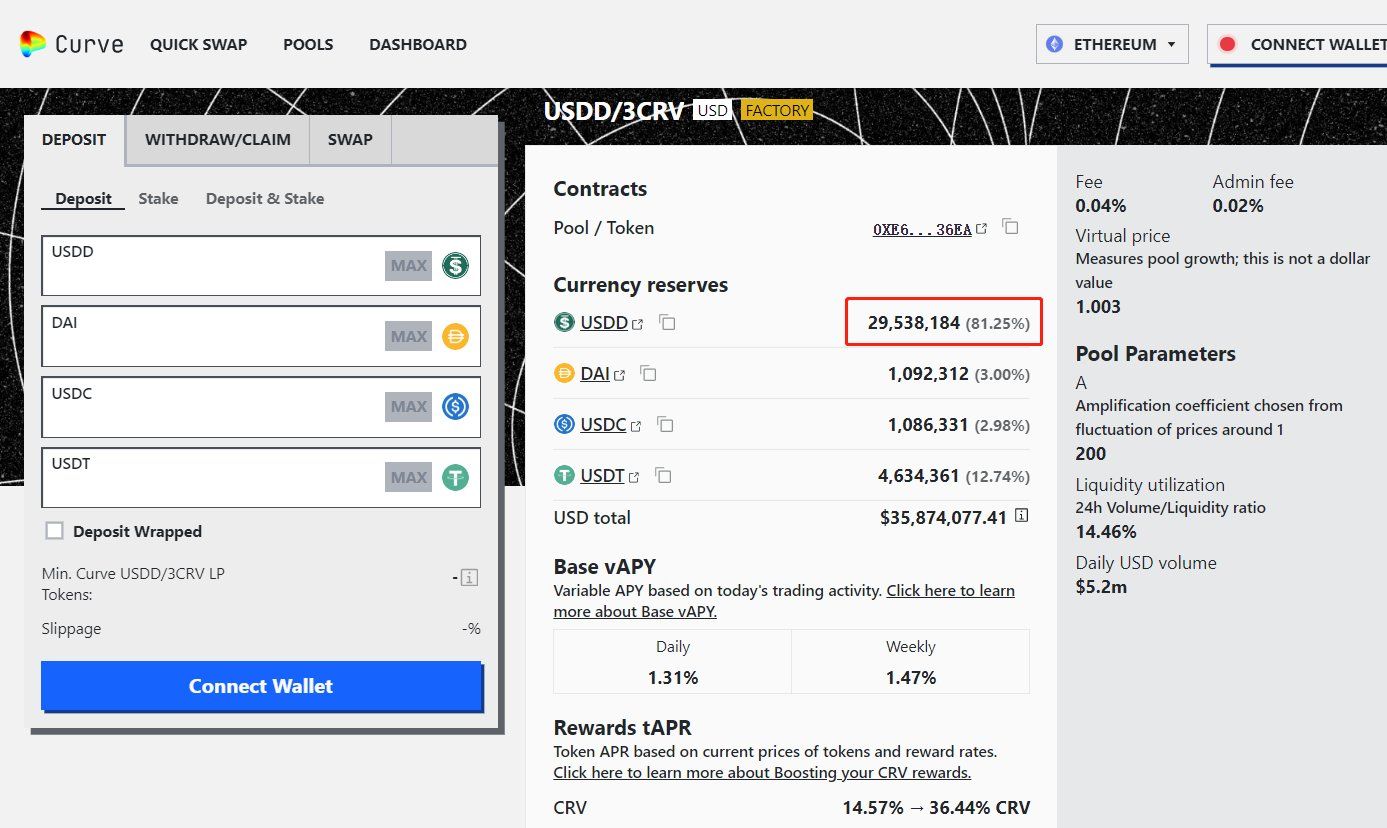Image resolution: width=1387 pixels, height=828 pixels.
Task: Click the Virtual price value 1.003
Action: pyautogui.click(x=1098, y=306)
